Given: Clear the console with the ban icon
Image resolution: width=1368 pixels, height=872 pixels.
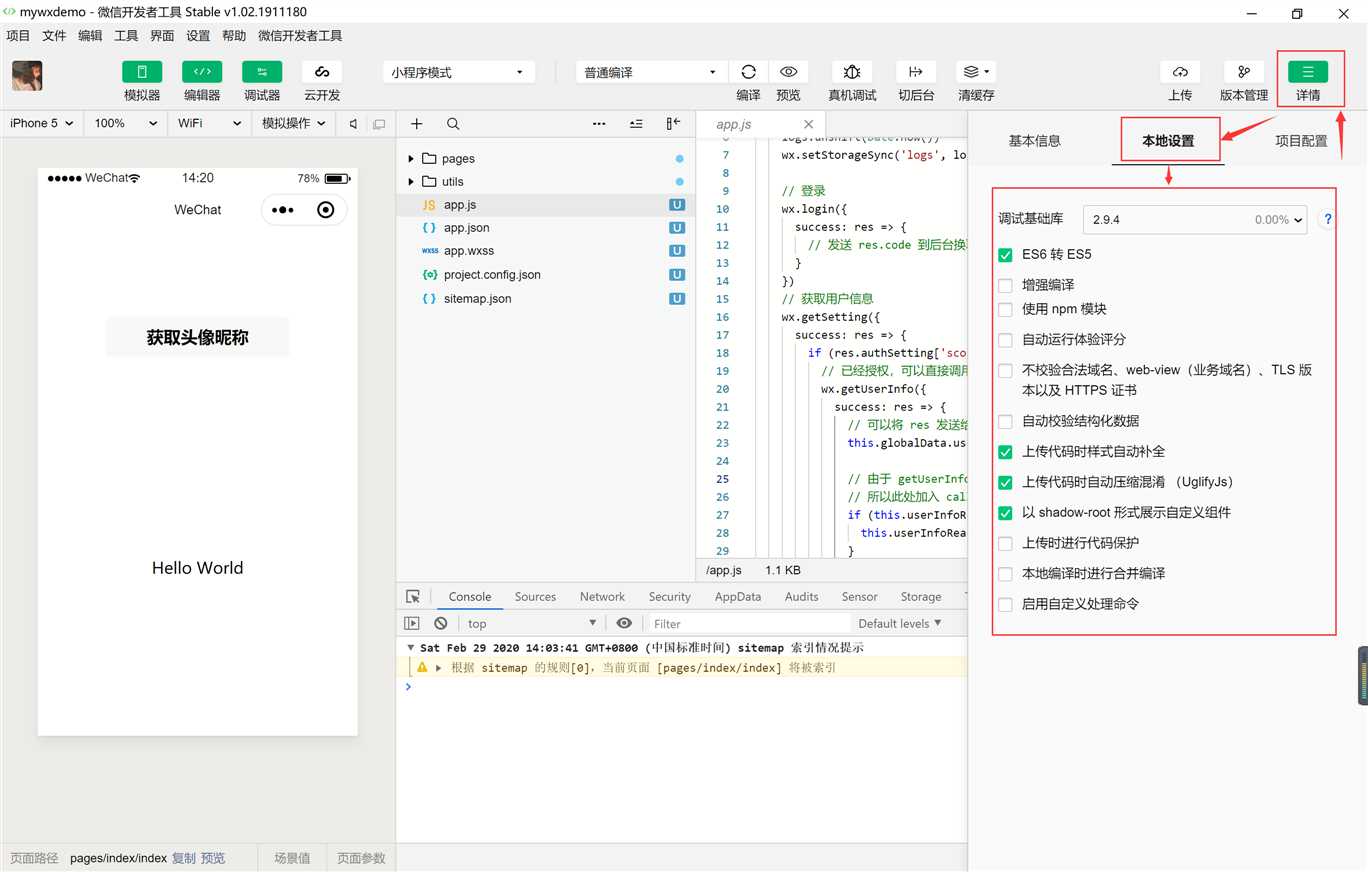Looking at the screenshot, I should click(x=441, y=623).
